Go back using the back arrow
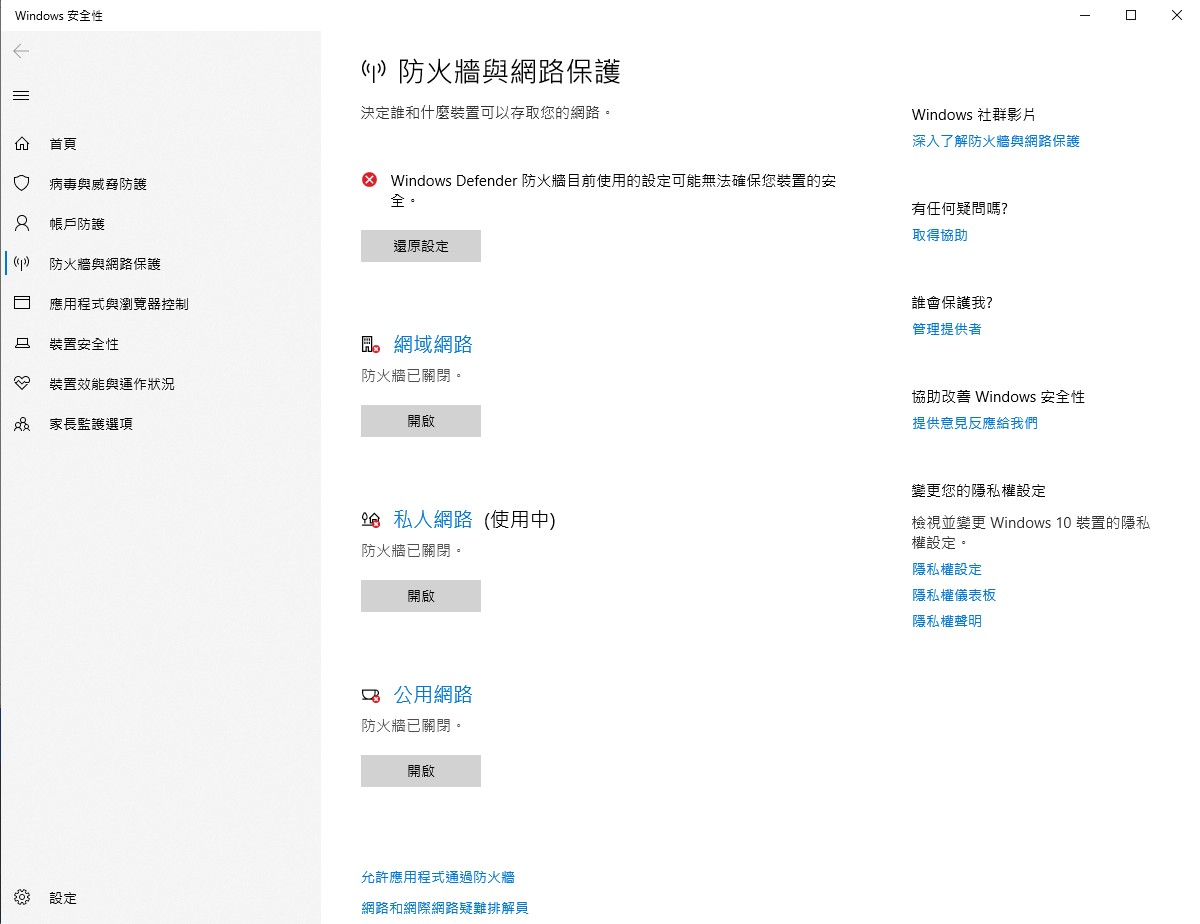1200x924 pixels. coord(21,51)
